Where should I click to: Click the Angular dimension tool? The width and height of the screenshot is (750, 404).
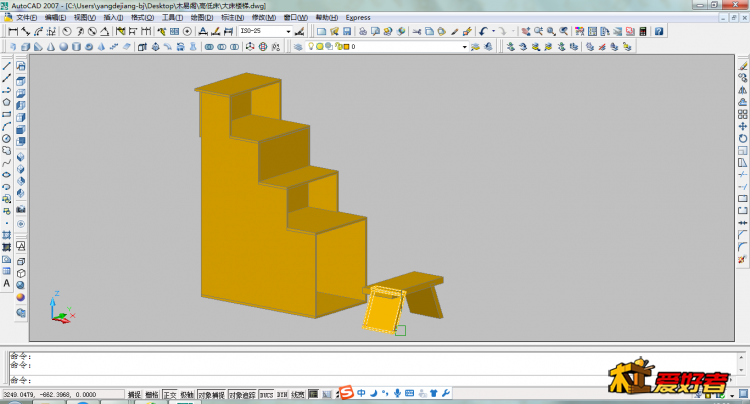[104, 32]
